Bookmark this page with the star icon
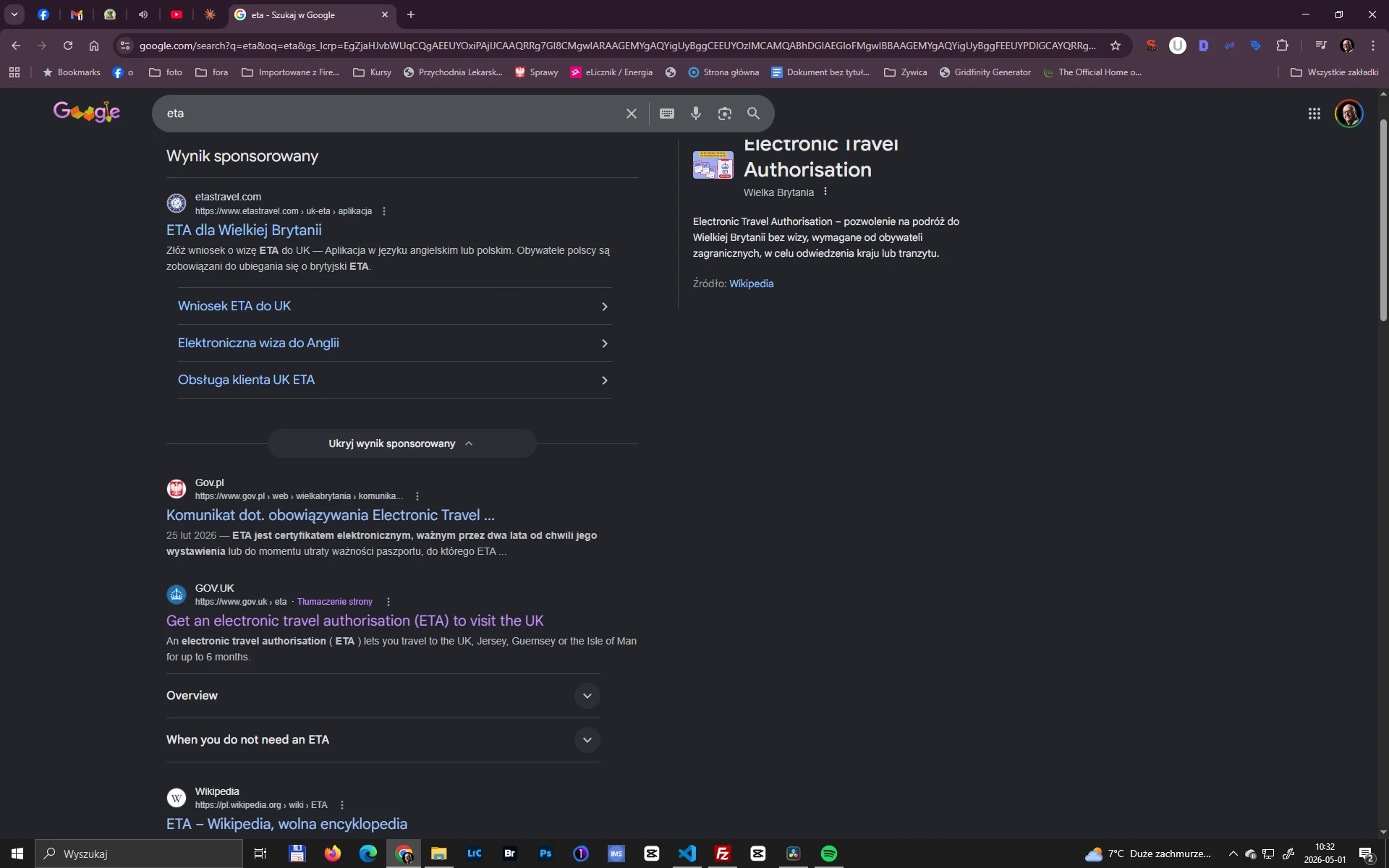This screenshot has width=1389, height=868. (x=1116, y=46)
